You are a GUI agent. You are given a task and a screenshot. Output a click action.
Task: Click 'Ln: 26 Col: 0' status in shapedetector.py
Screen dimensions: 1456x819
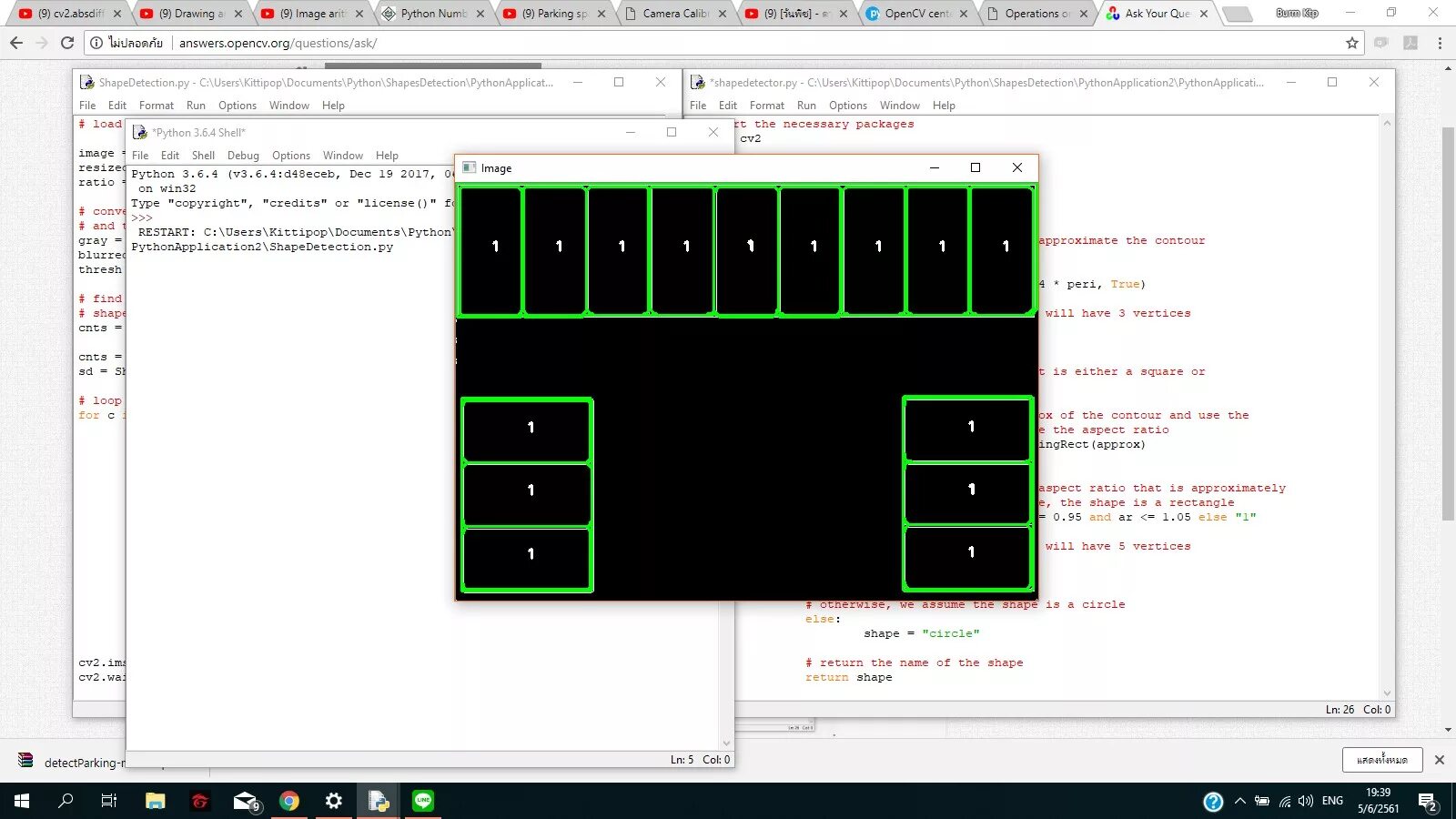(x=1358, y=709)
